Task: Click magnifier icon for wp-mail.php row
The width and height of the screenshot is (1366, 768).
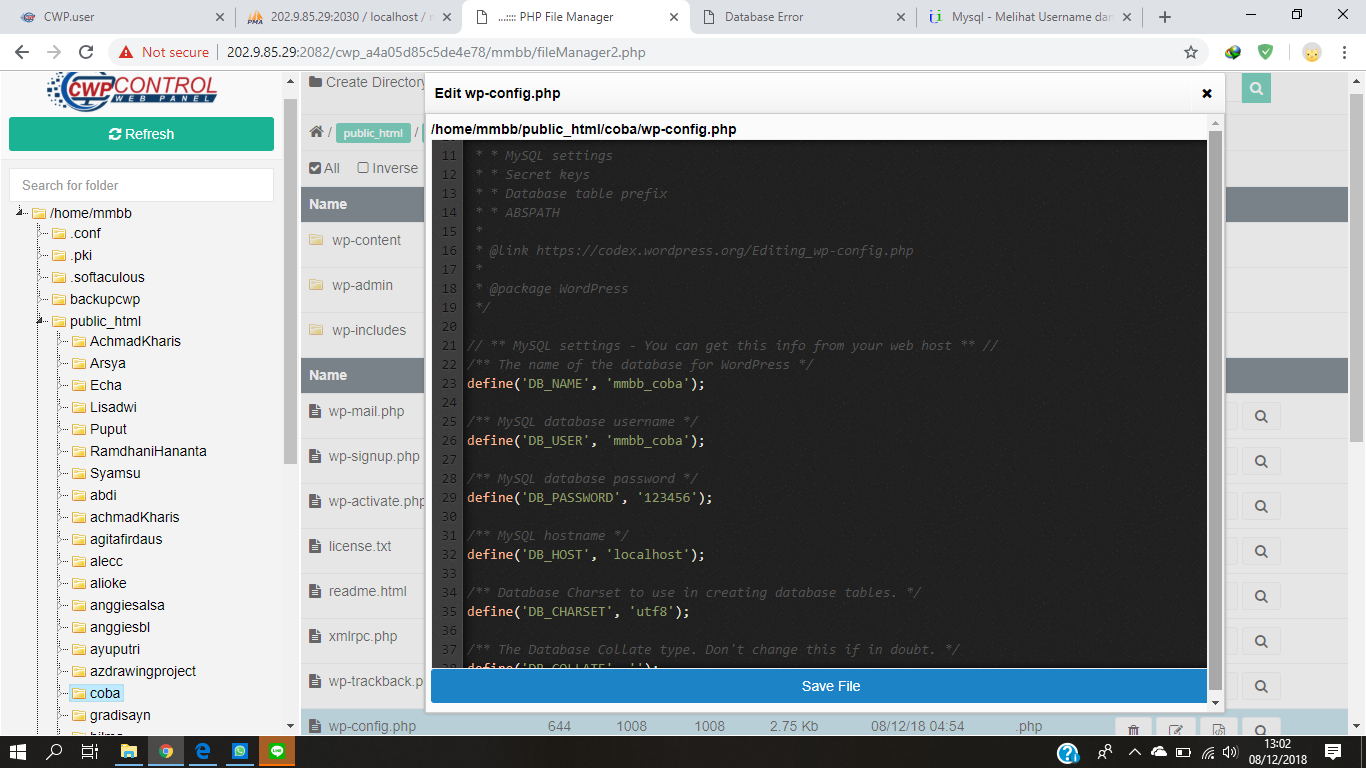Action: point(1261,416)
